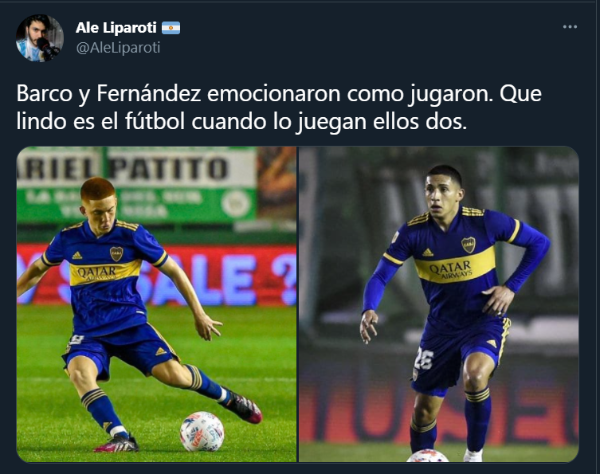The height and width of the screenshot is (474, 600).
Task: Open the three-dot more options menu
Action: click(x=570, y=27)
